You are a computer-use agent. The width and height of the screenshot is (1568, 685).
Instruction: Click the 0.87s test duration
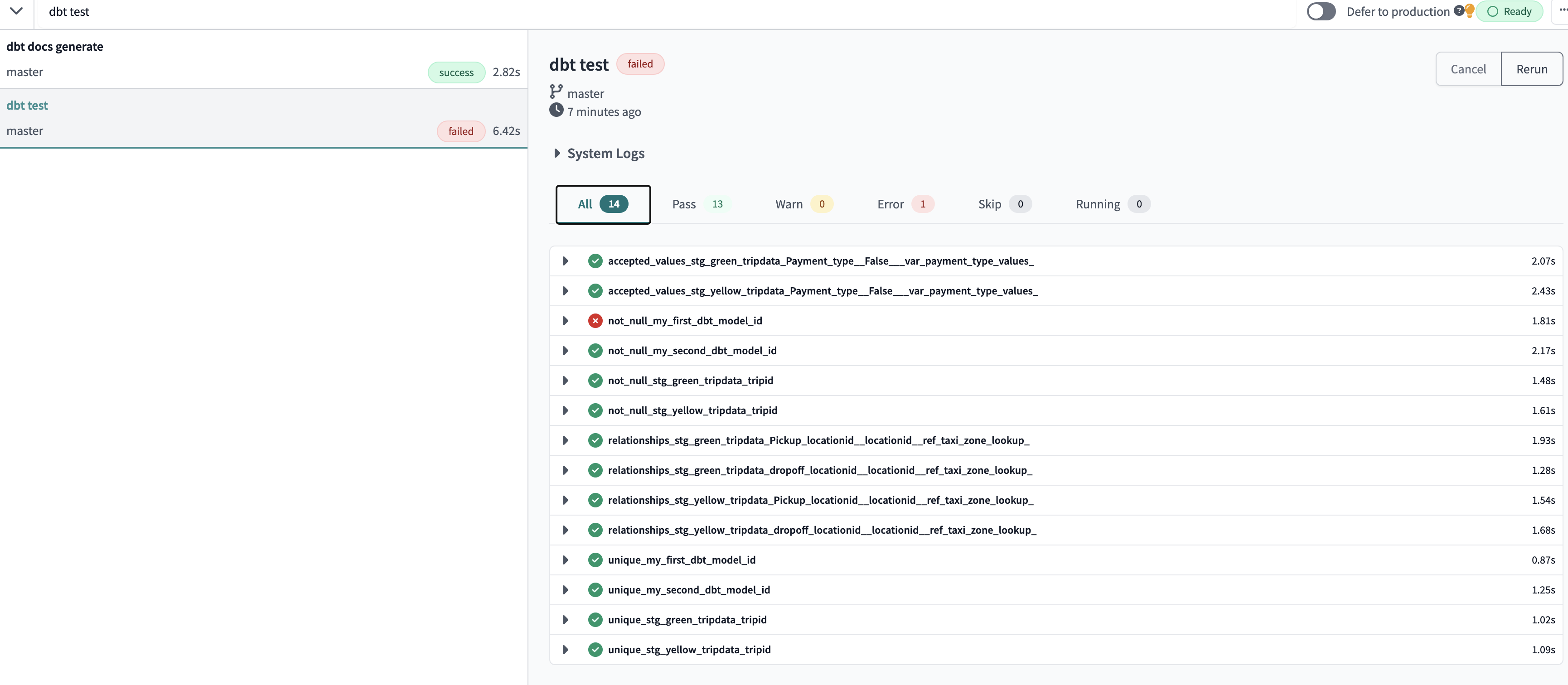[1543, 560]
